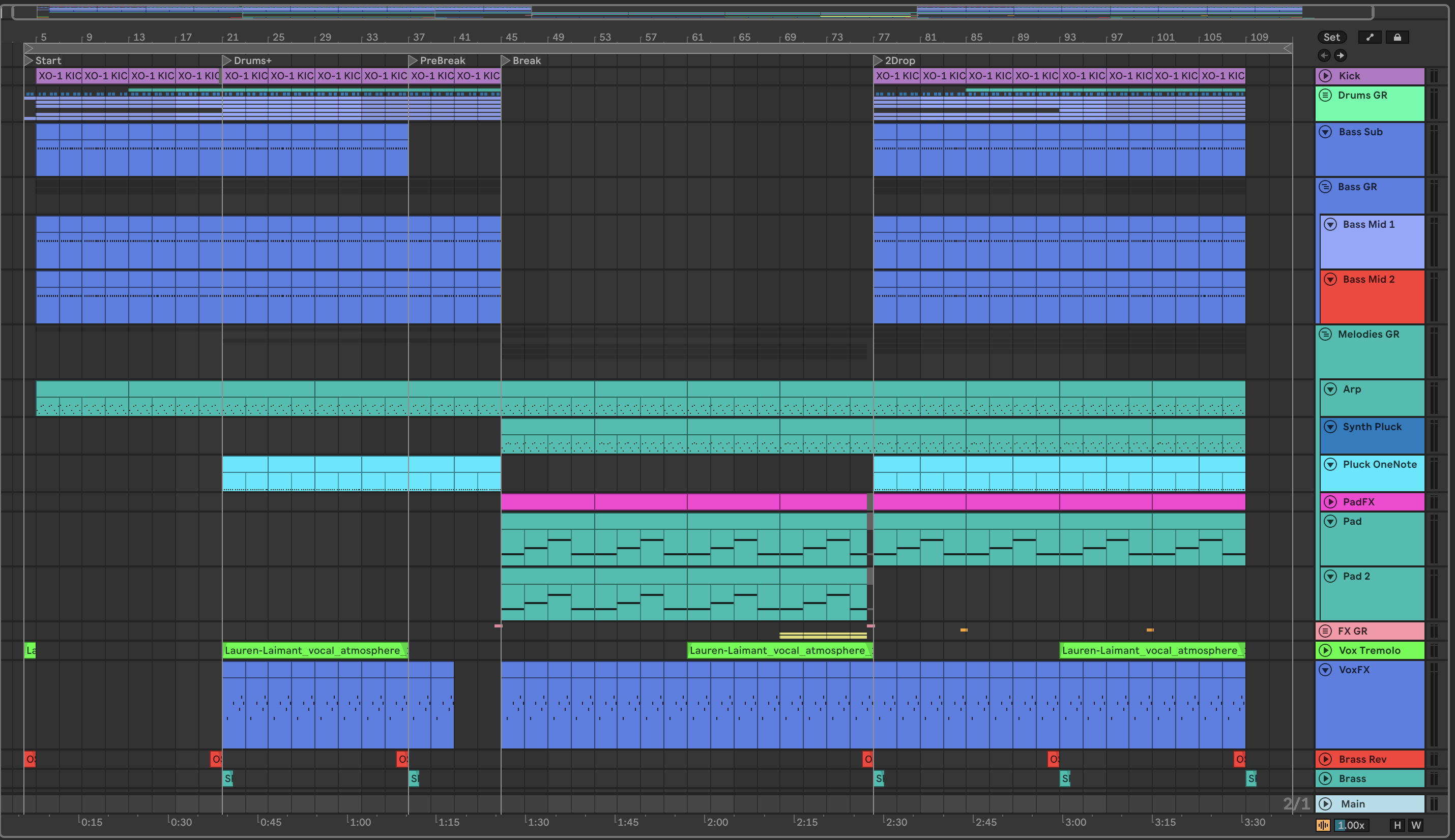
Task: Jump to previous locator arrow
Action: click(x=1324, y=55)
